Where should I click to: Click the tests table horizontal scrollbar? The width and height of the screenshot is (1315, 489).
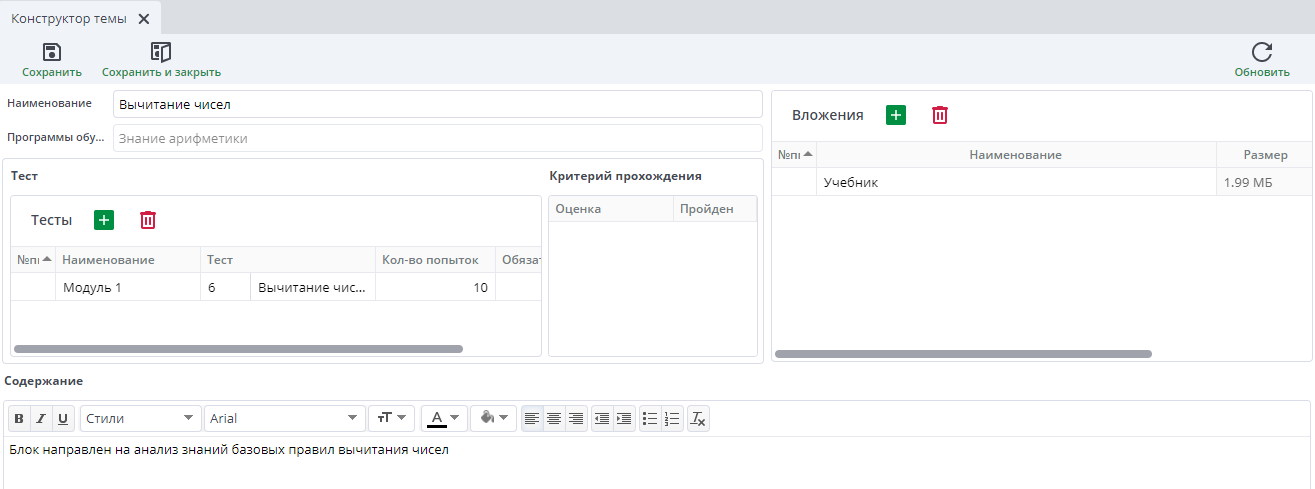pyautogui.click(x=238, y=349)
